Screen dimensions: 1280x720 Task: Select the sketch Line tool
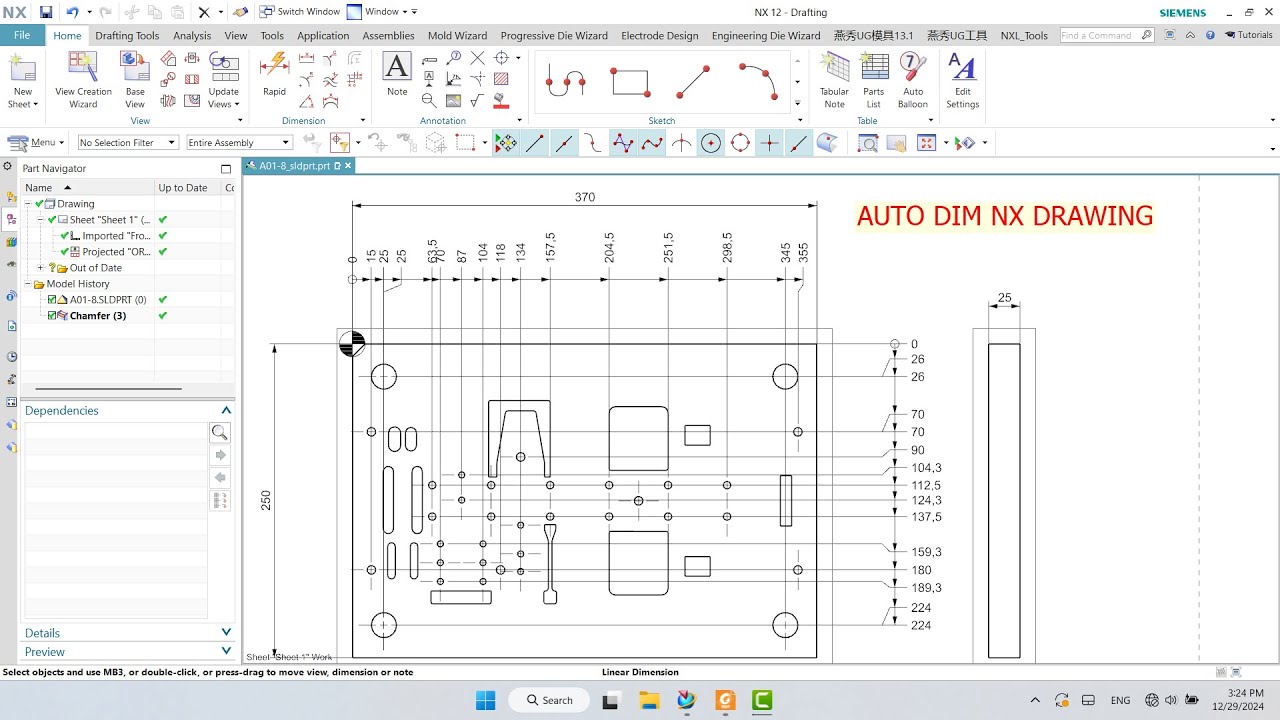pyautogui.click(x=693, y=81)
